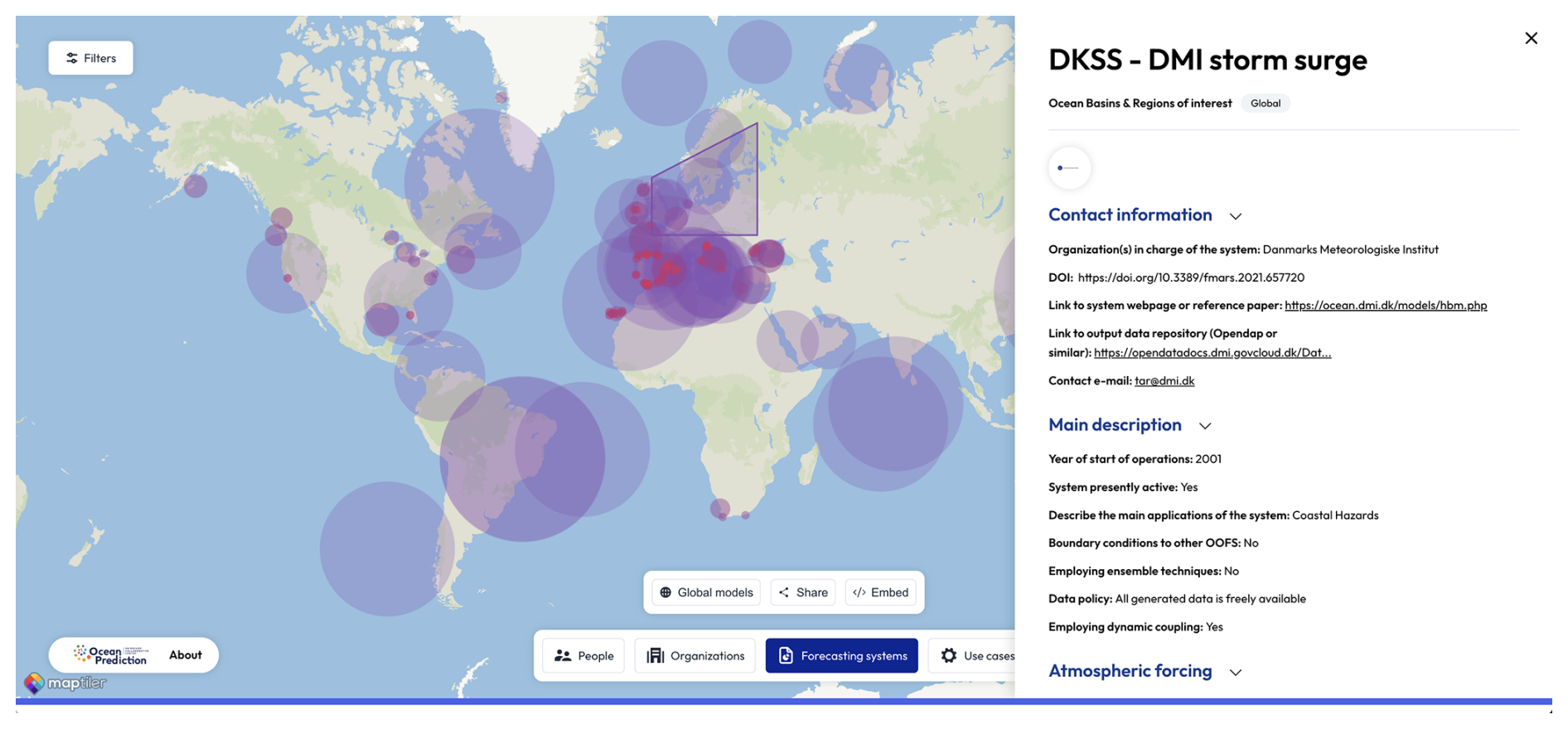The height and width of the screenshot is (729, 1568).
Task: Click the About button
Action: click(186, 655)
